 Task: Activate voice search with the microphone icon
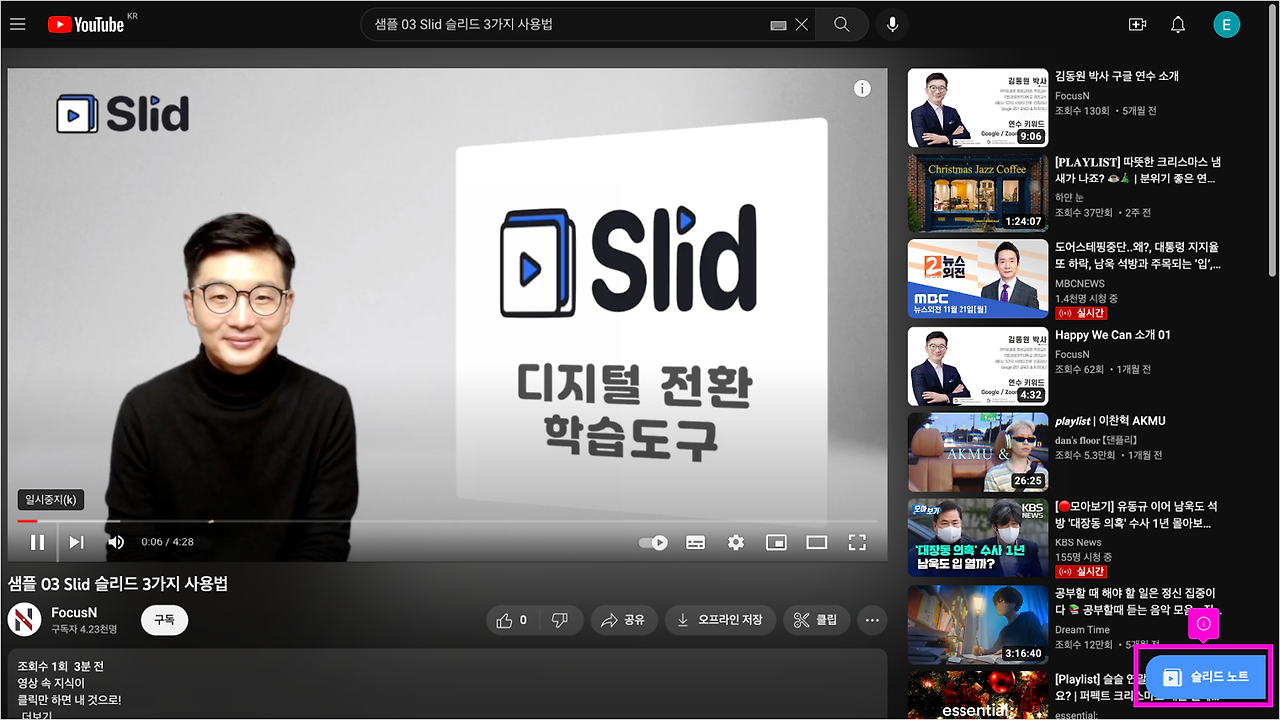click(x=891, y=24)
